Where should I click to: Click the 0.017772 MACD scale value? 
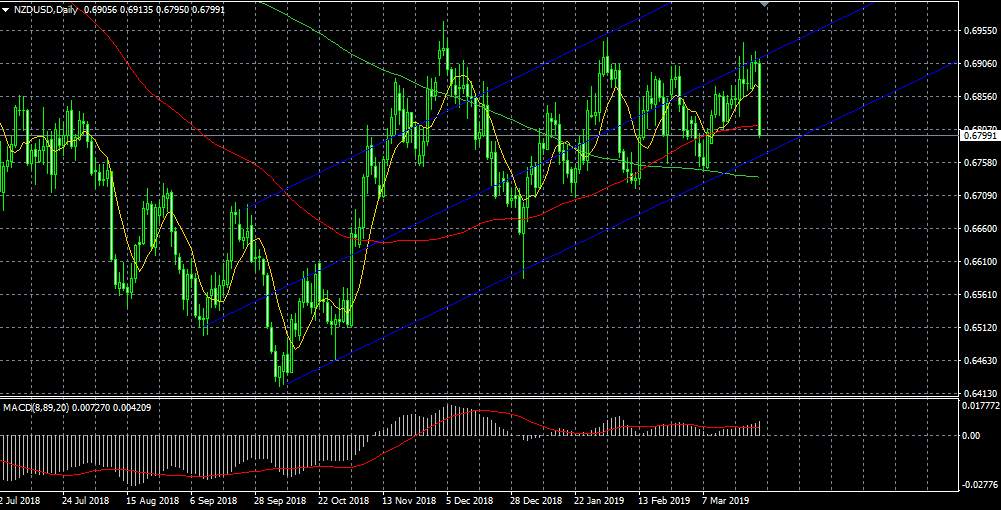click(x=980, y=405)
